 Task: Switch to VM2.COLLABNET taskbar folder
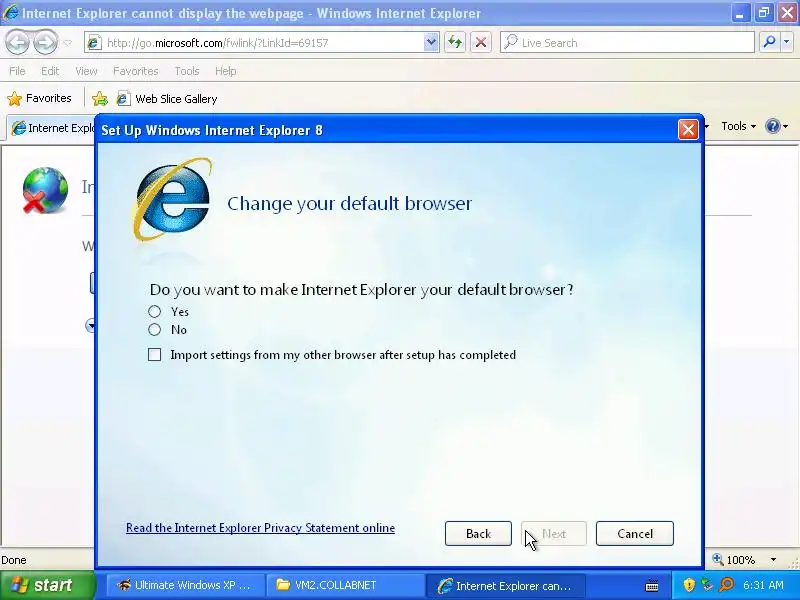pos(346,585)
